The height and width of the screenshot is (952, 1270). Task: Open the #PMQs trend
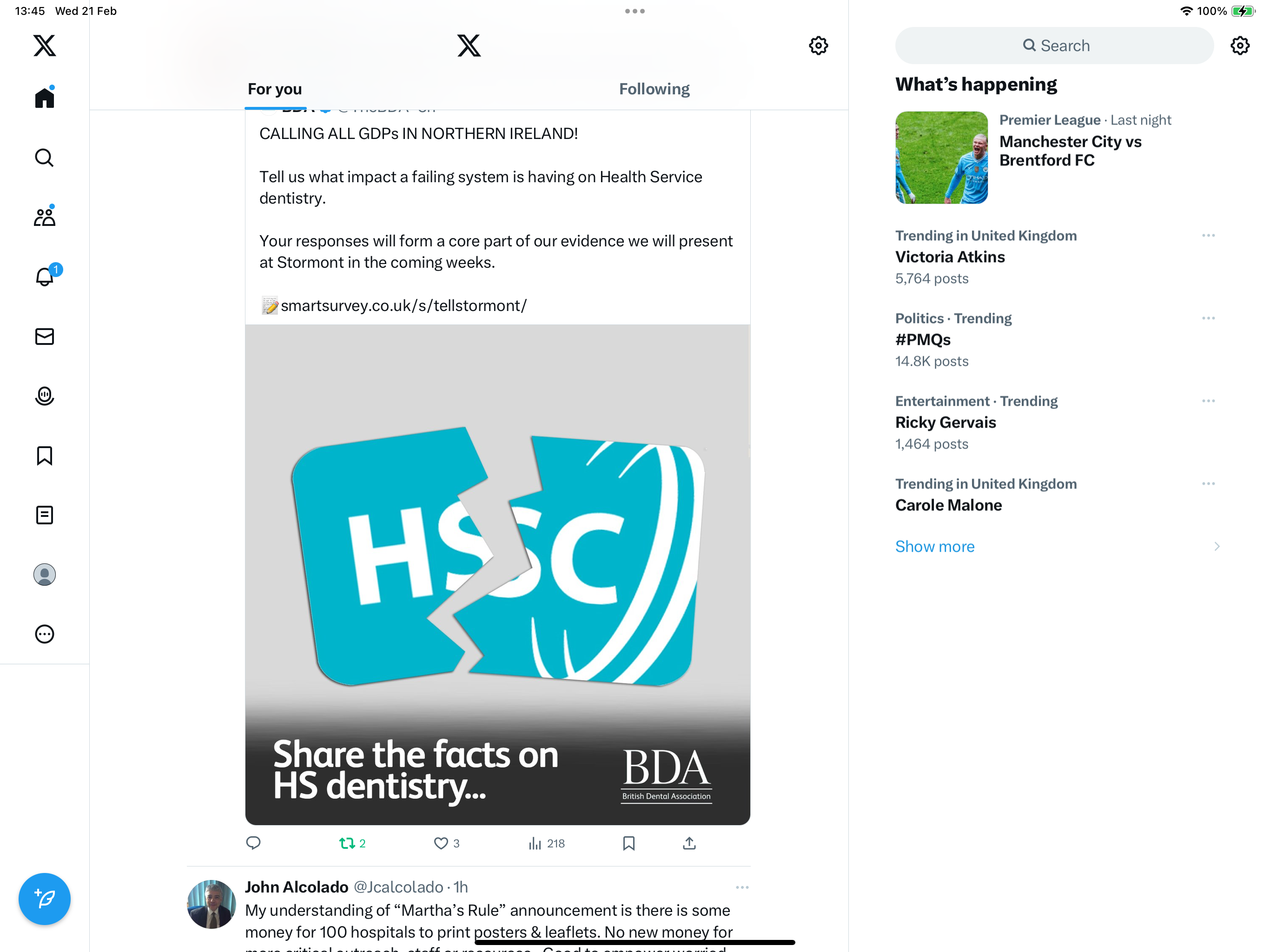click(x=923, y=339)
